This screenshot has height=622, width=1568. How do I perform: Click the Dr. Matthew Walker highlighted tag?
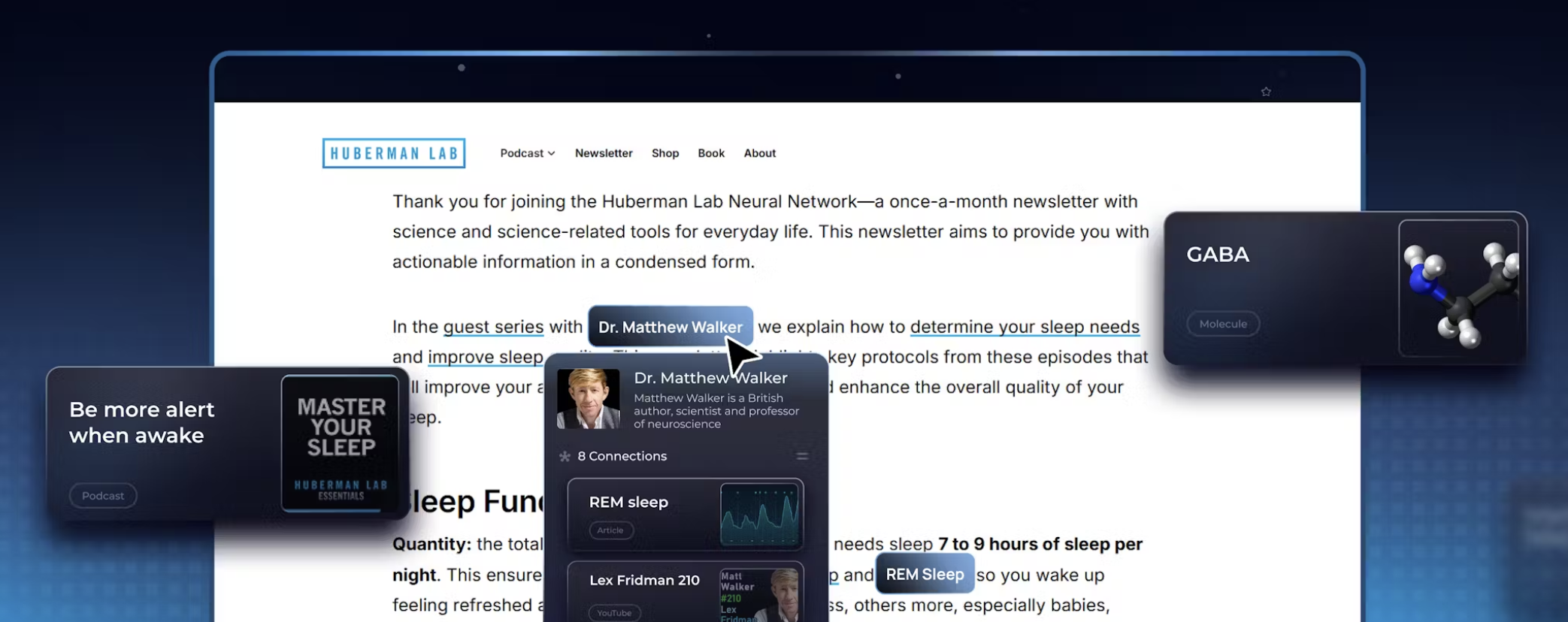[x=670, y=327]
